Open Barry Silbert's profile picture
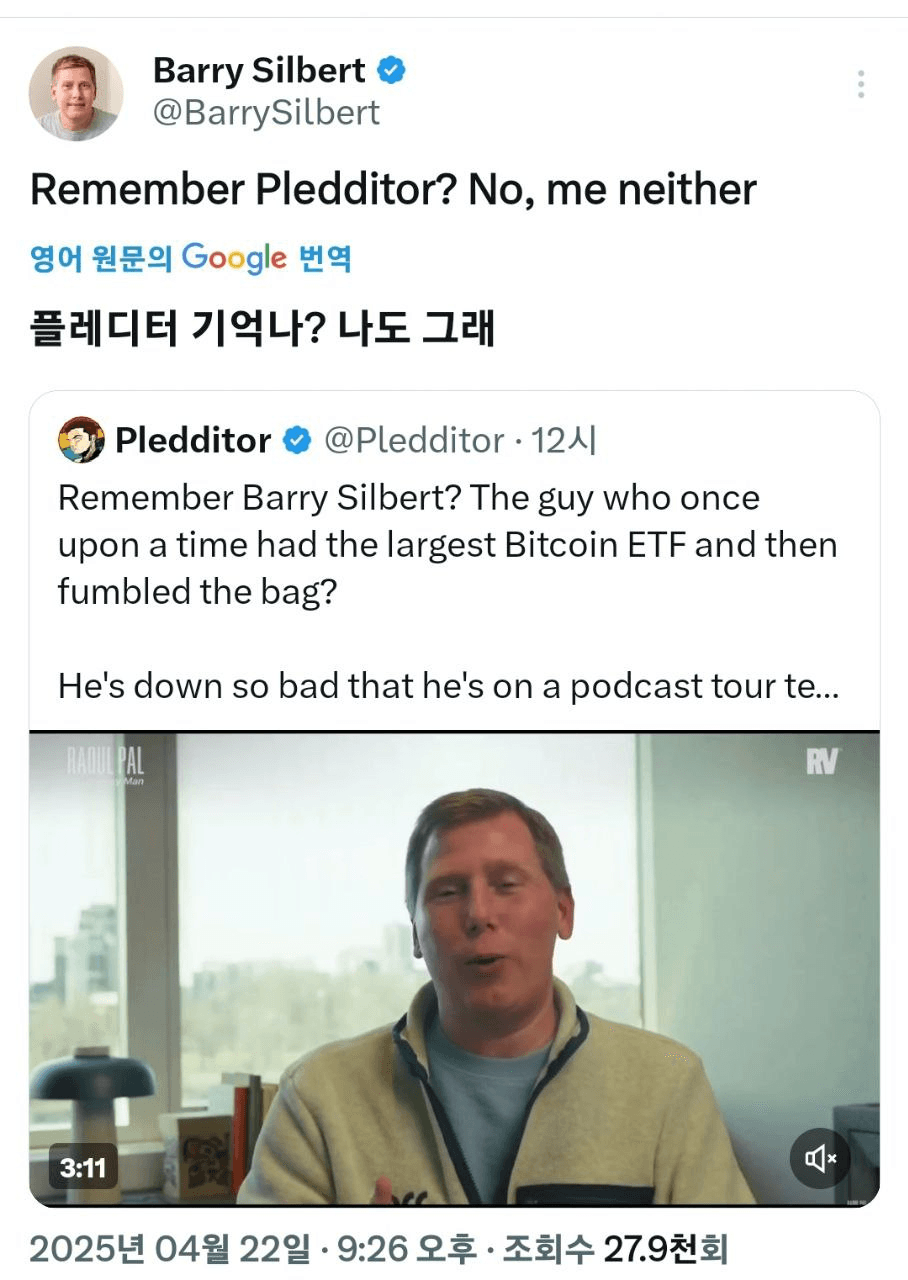908x1280 pixels. pyautogui.click(x=75, y=93)
